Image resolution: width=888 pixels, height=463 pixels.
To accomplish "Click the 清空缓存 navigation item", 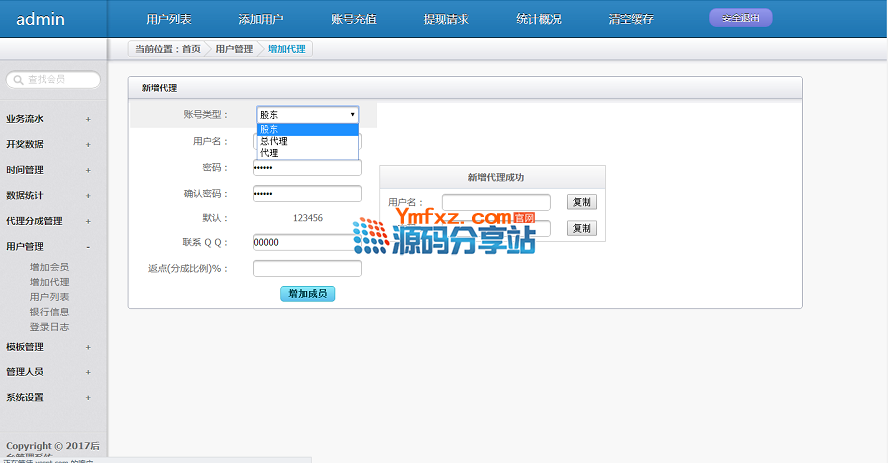I will pos(631,19).
